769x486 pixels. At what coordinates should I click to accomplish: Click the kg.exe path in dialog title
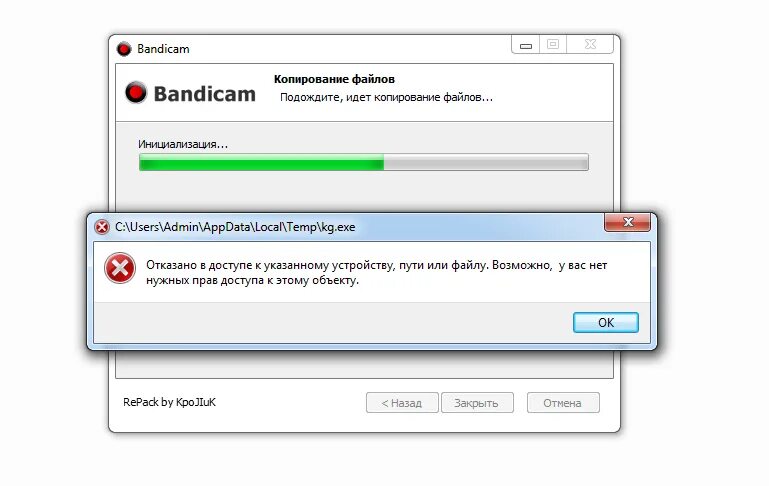tap(235, 227)
